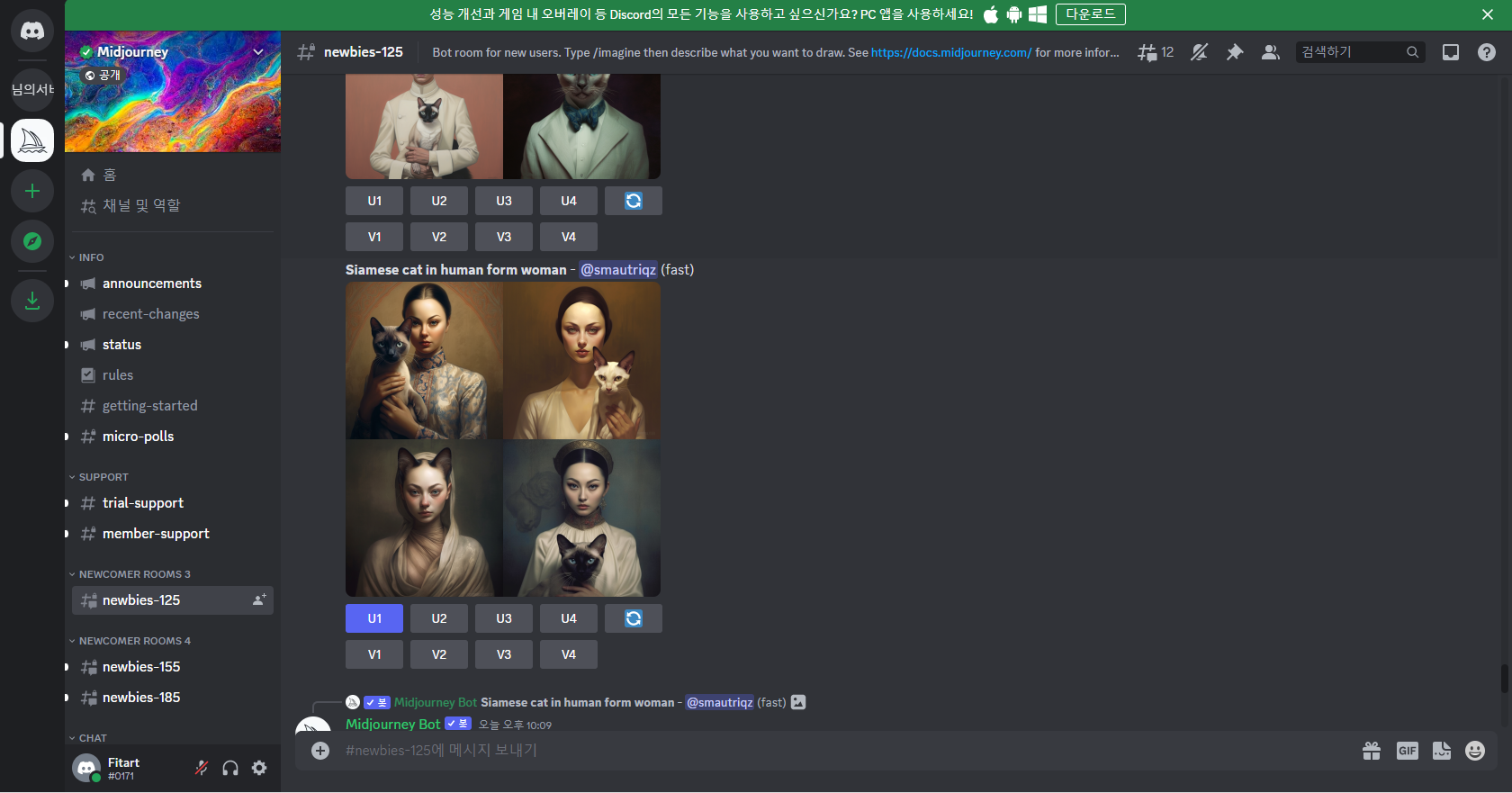
Task: Open the gift Nitro icon
Action: click(x=1372, y=751)
